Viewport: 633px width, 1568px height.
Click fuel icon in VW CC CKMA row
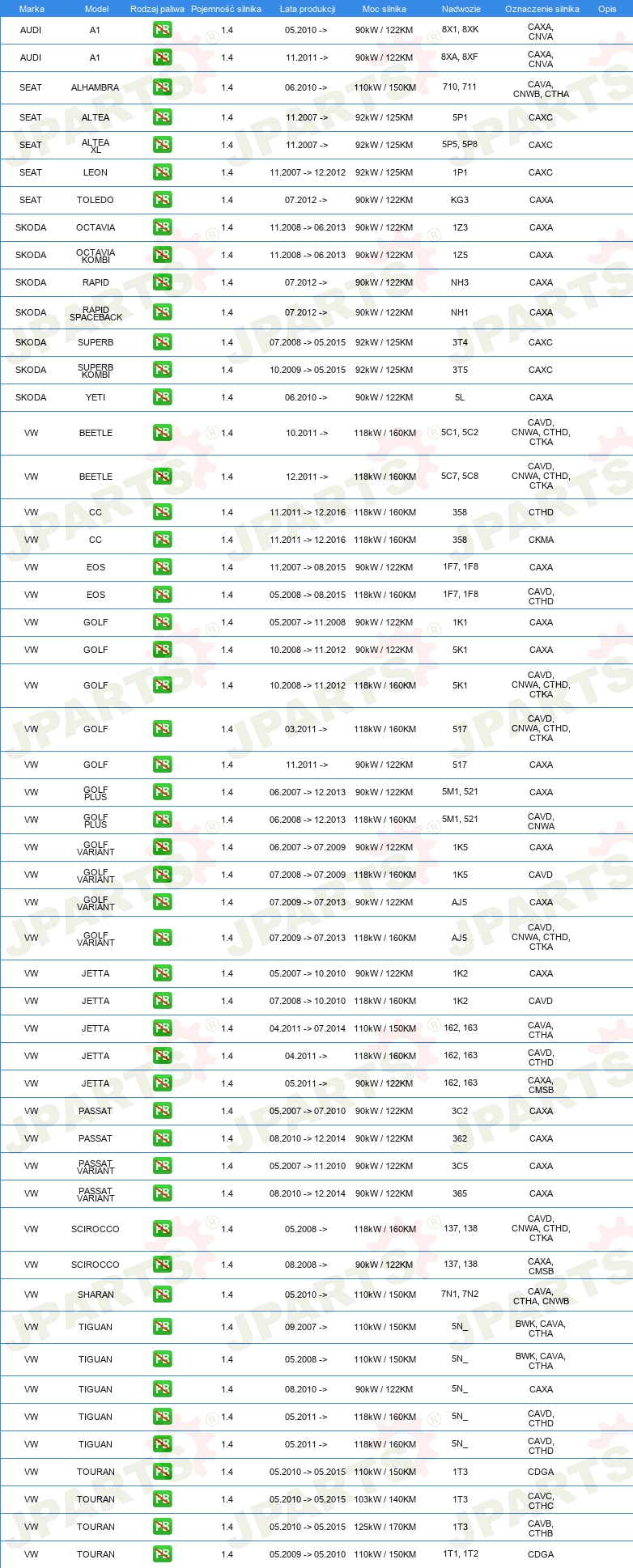(162, 540)
